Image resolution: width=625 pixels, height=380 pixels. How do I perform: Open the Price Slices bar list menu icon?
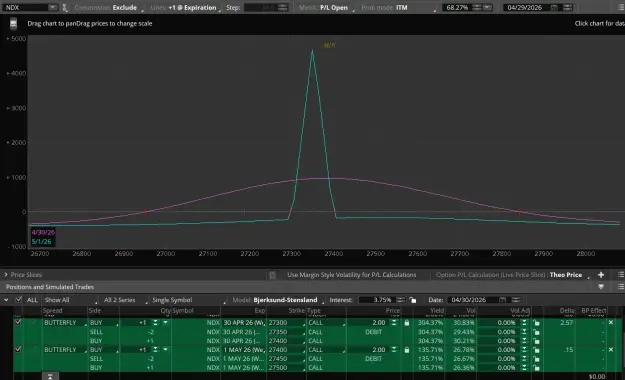click(621, 275)
